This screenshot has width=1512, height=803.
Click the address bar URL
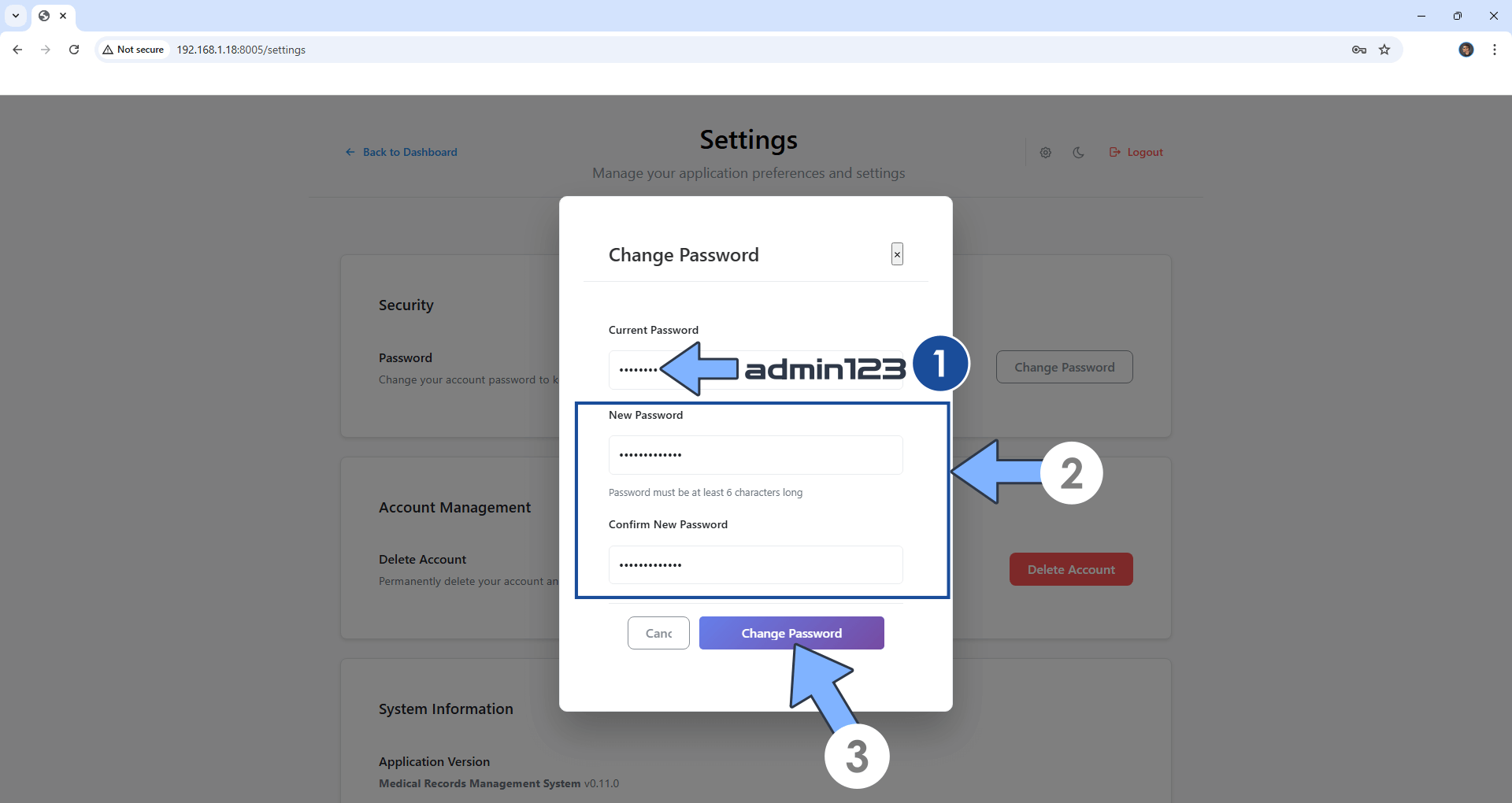click(241, 50)
